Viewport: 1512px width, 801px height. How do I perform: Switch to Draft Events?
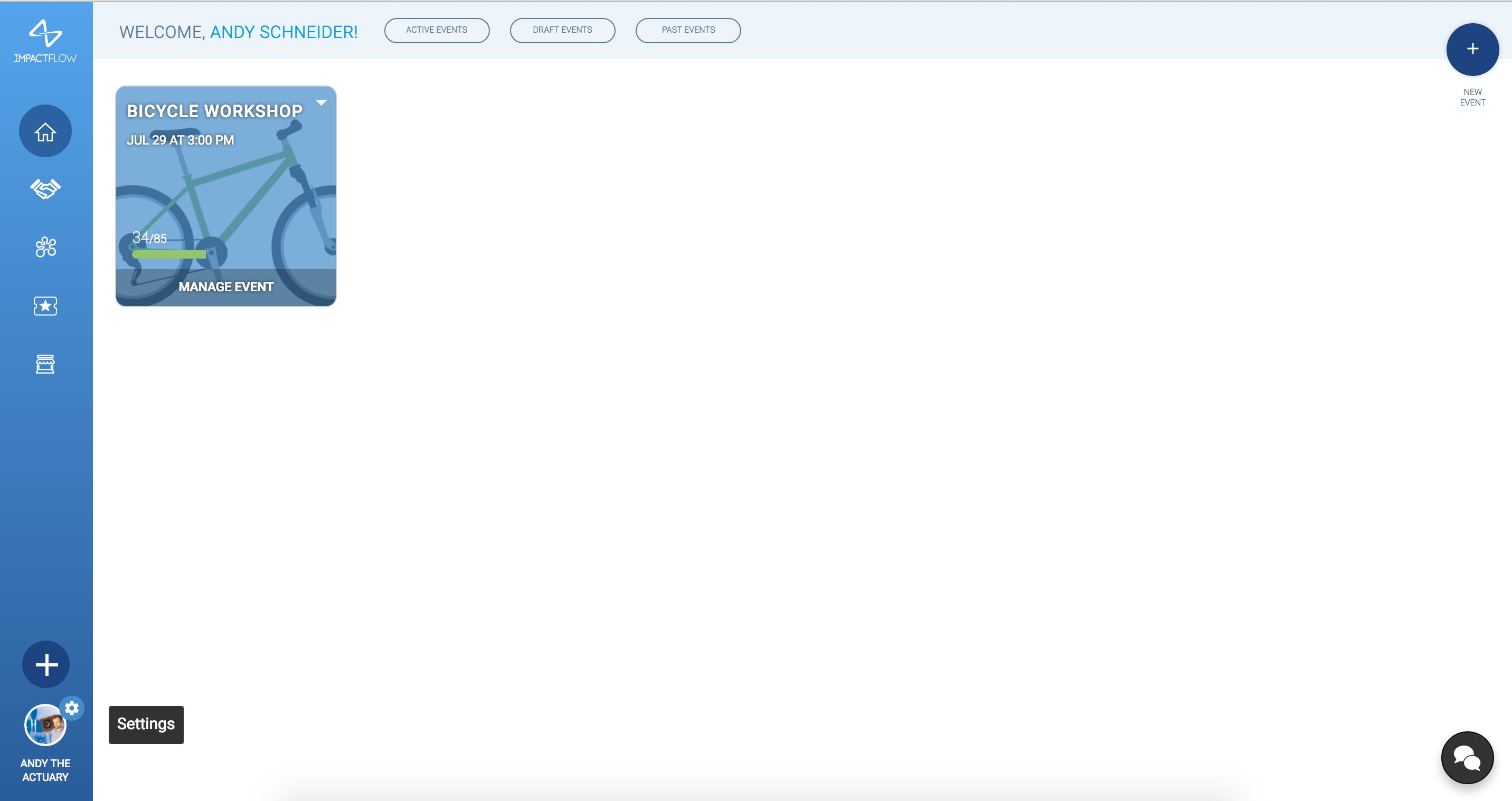coord(562,31)
